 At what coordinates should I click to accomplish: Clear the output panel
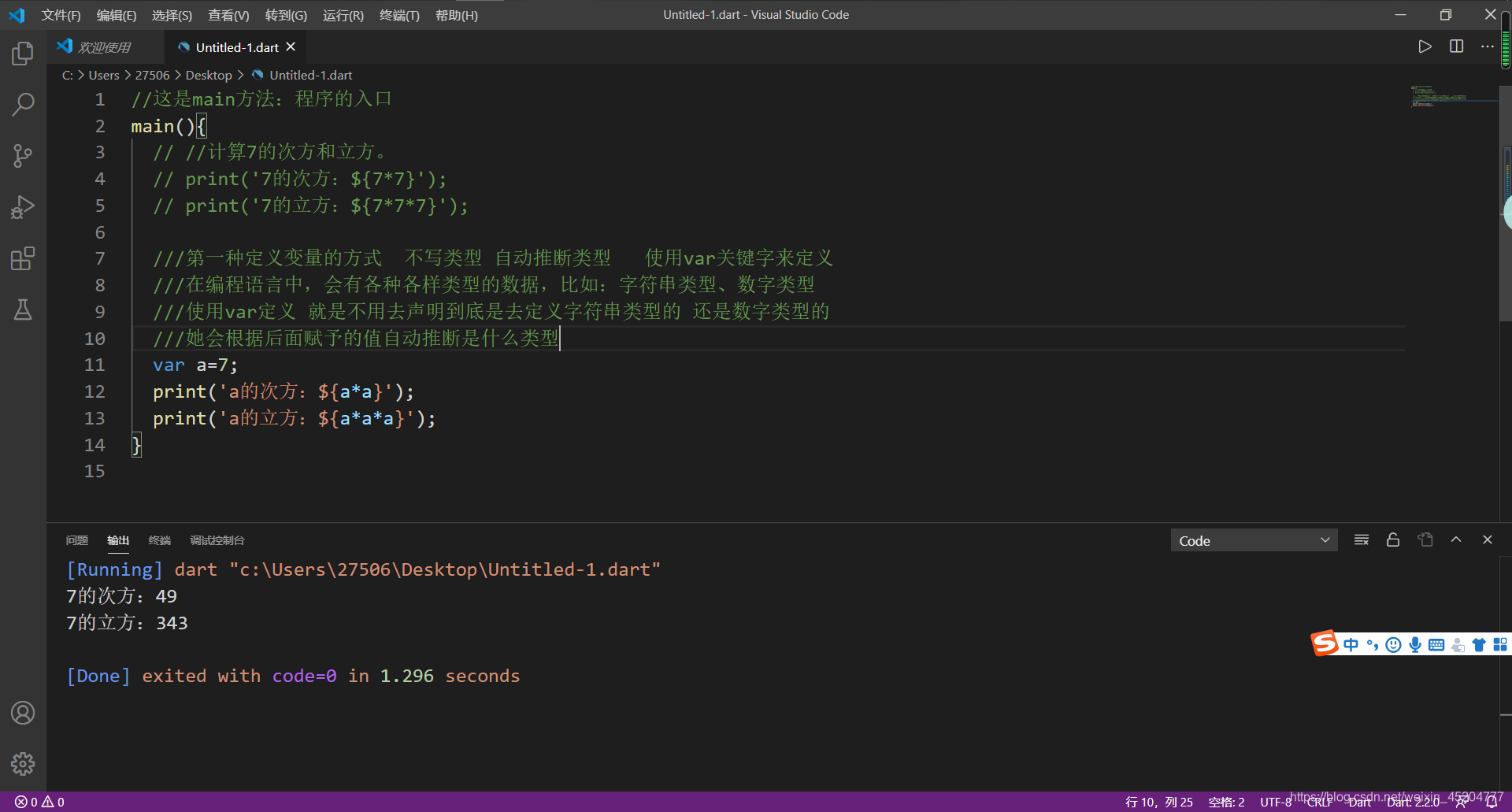pyautogui.click(x=1362, y=540)
